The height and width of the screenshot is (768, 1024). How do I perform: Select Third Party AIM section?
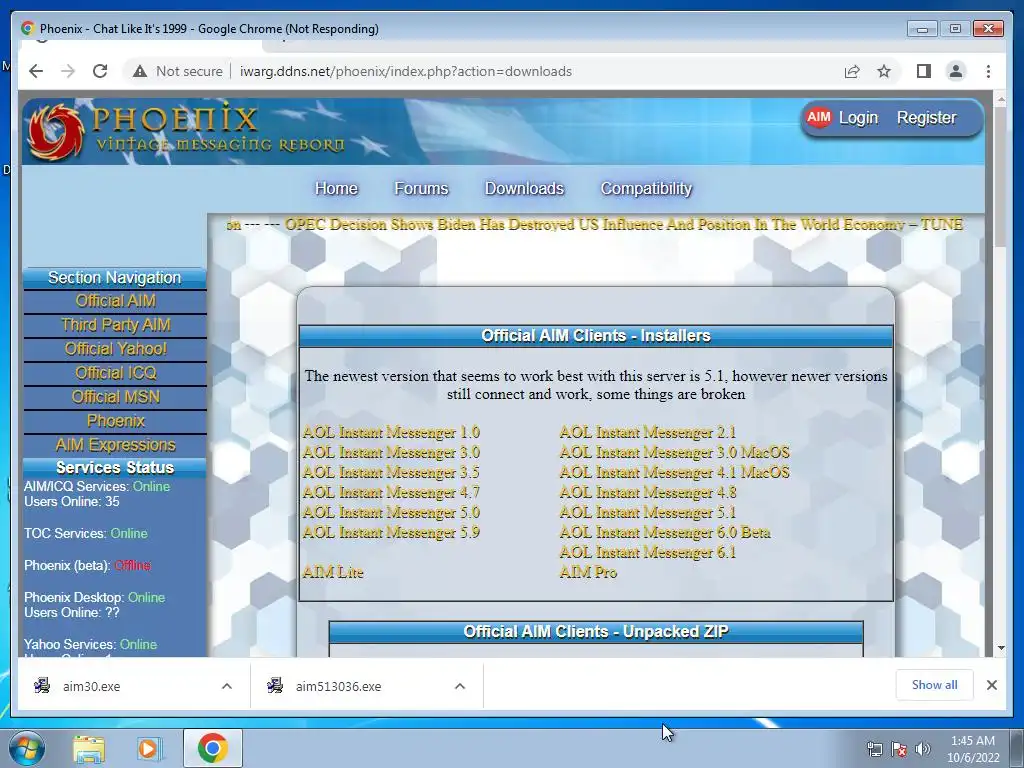pyautogui.click(x=116, y=325)
